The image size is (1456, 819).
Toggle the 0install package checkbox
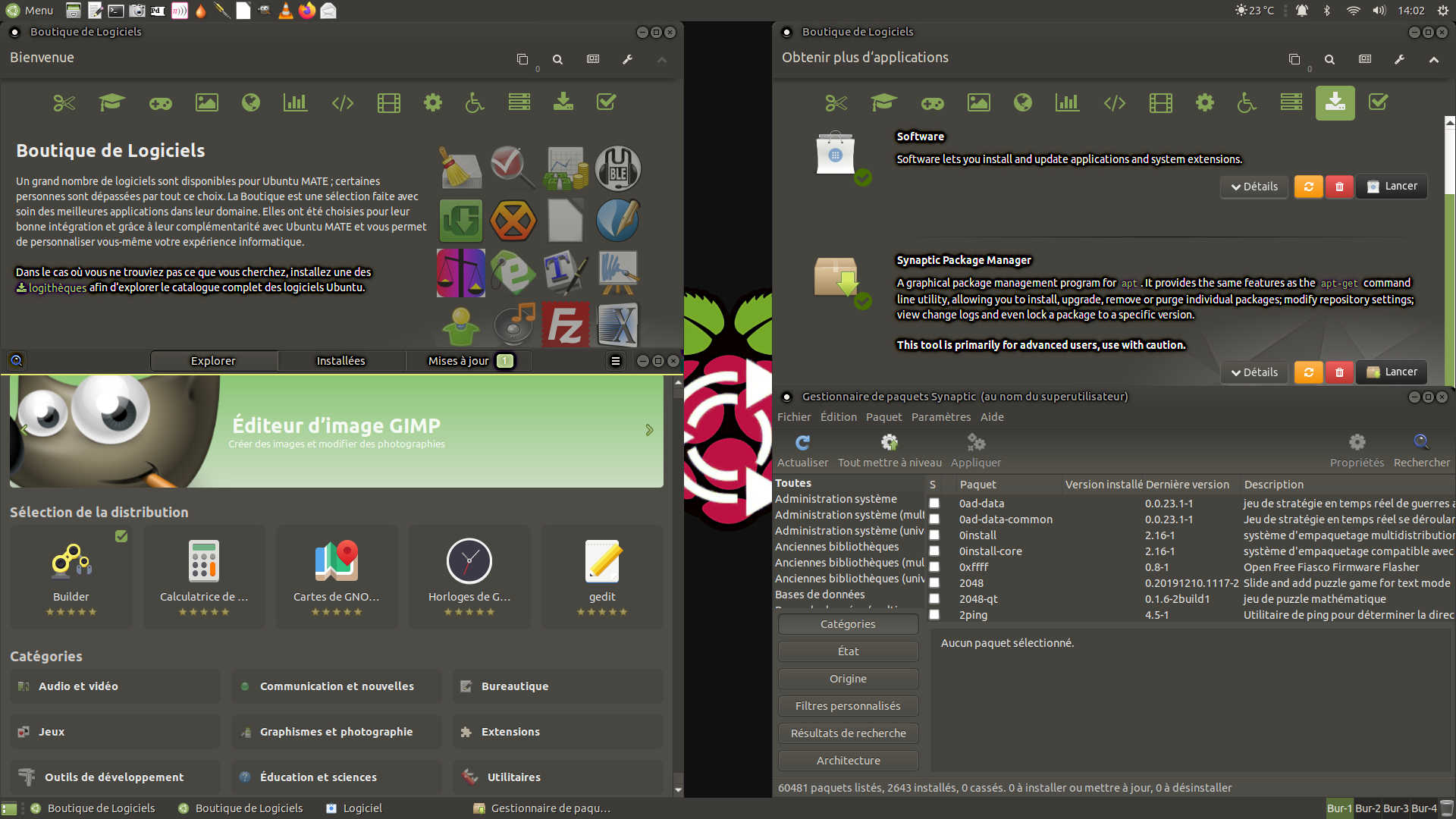coord(934,535)
